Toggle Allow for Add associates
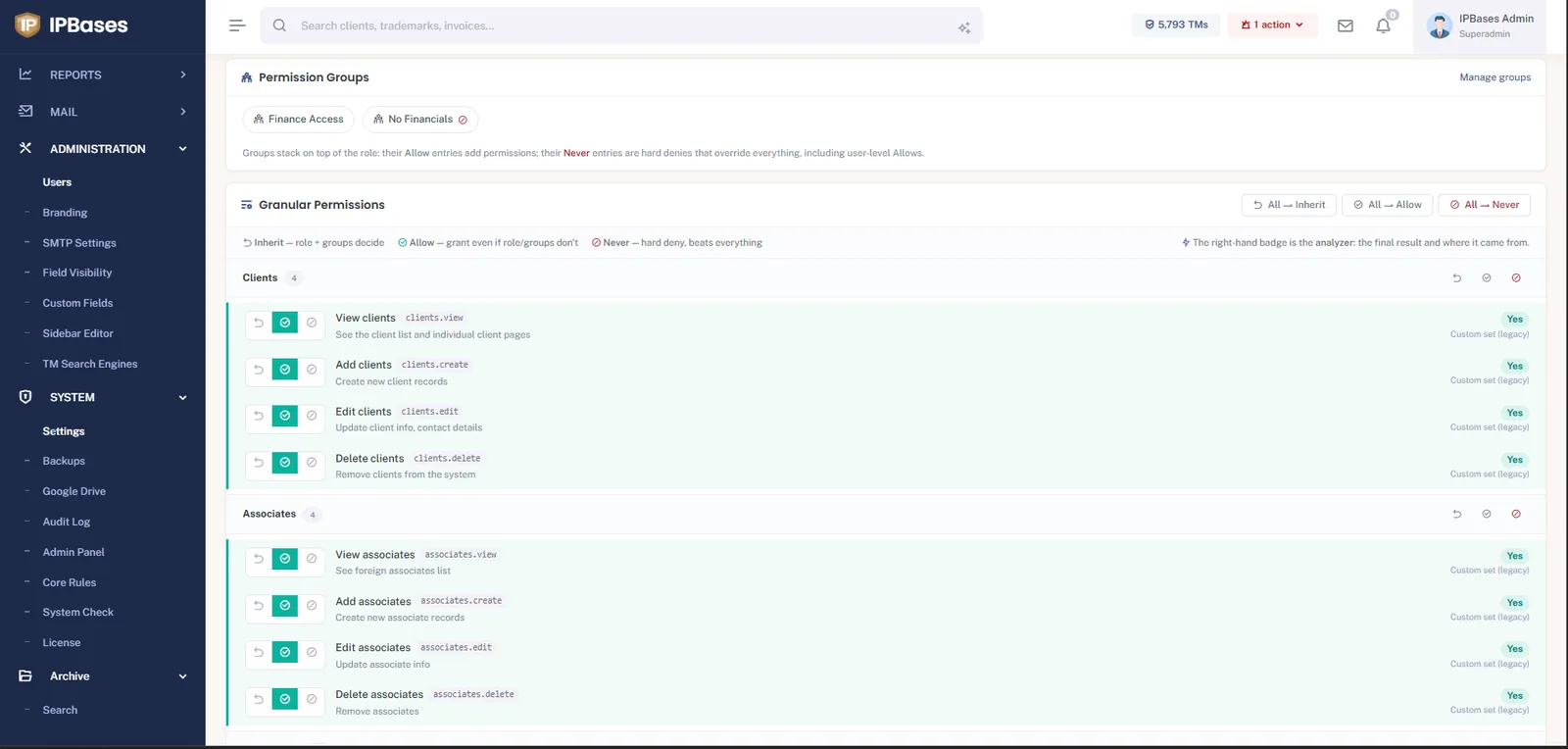Viewport: 1568px width, 749px height. tap(285, 606)
